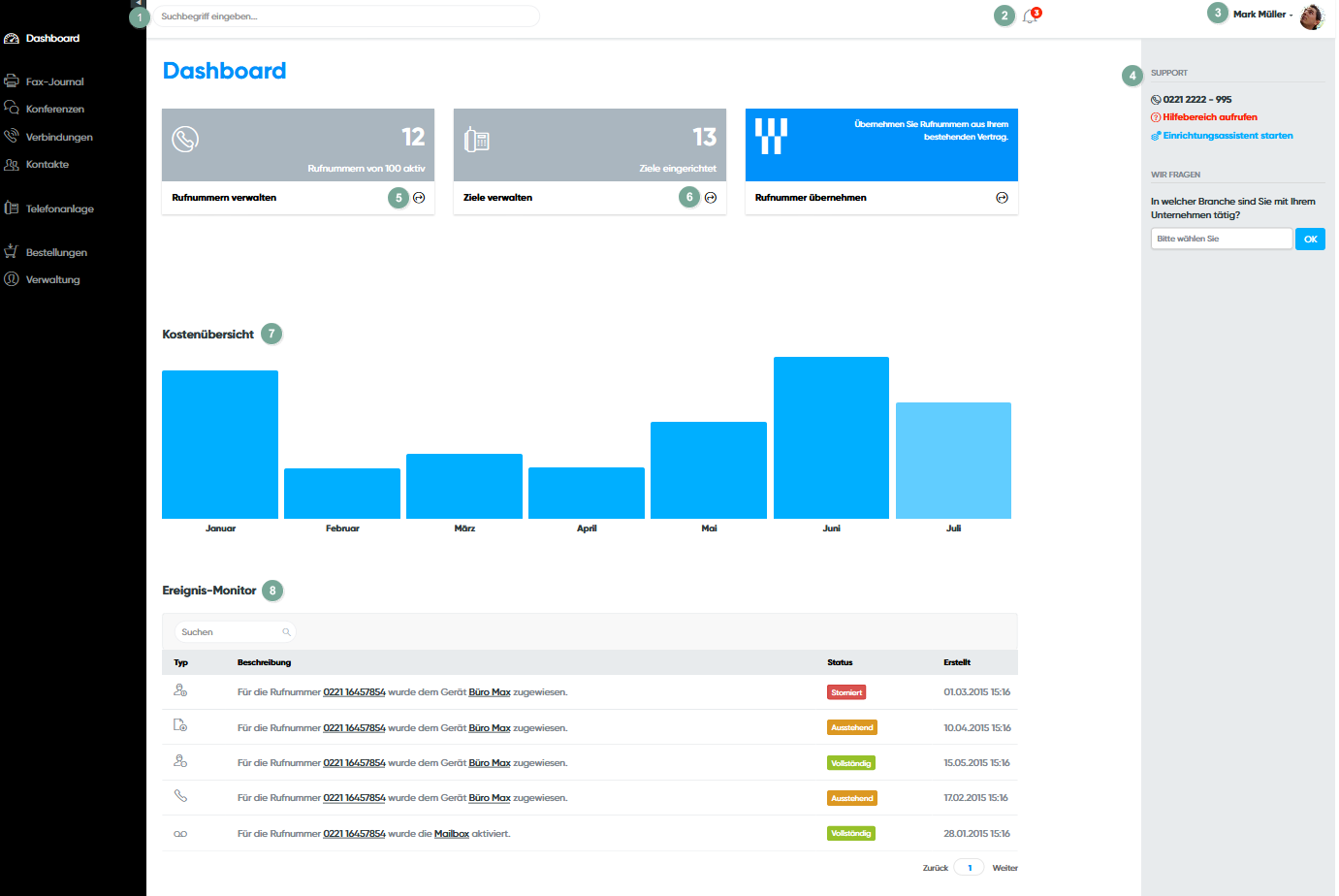Click the arrow icon beside Rufnummern verwalten
This screenshot has width=1339, height=896.
click(419, 198)
